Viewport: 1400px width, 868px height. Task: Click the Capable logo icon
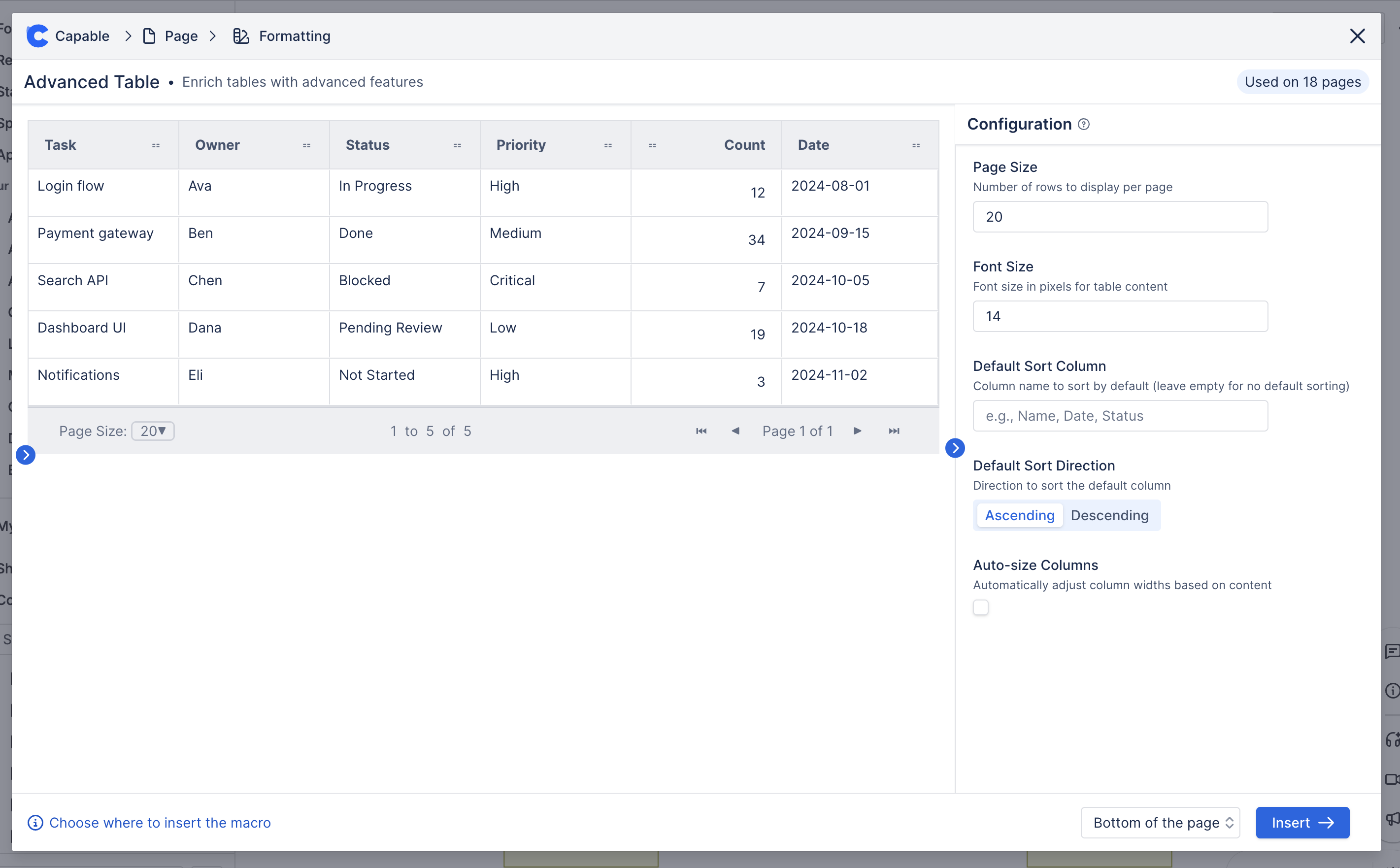[x=37, y=36]
